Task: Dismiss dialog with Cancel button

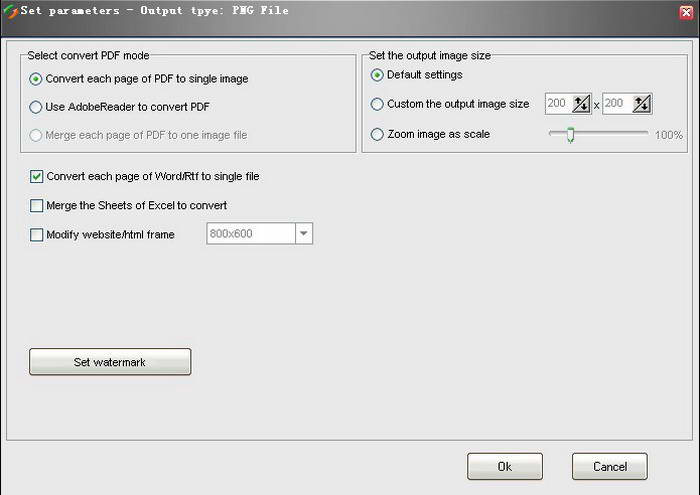Action: point(610,466)
